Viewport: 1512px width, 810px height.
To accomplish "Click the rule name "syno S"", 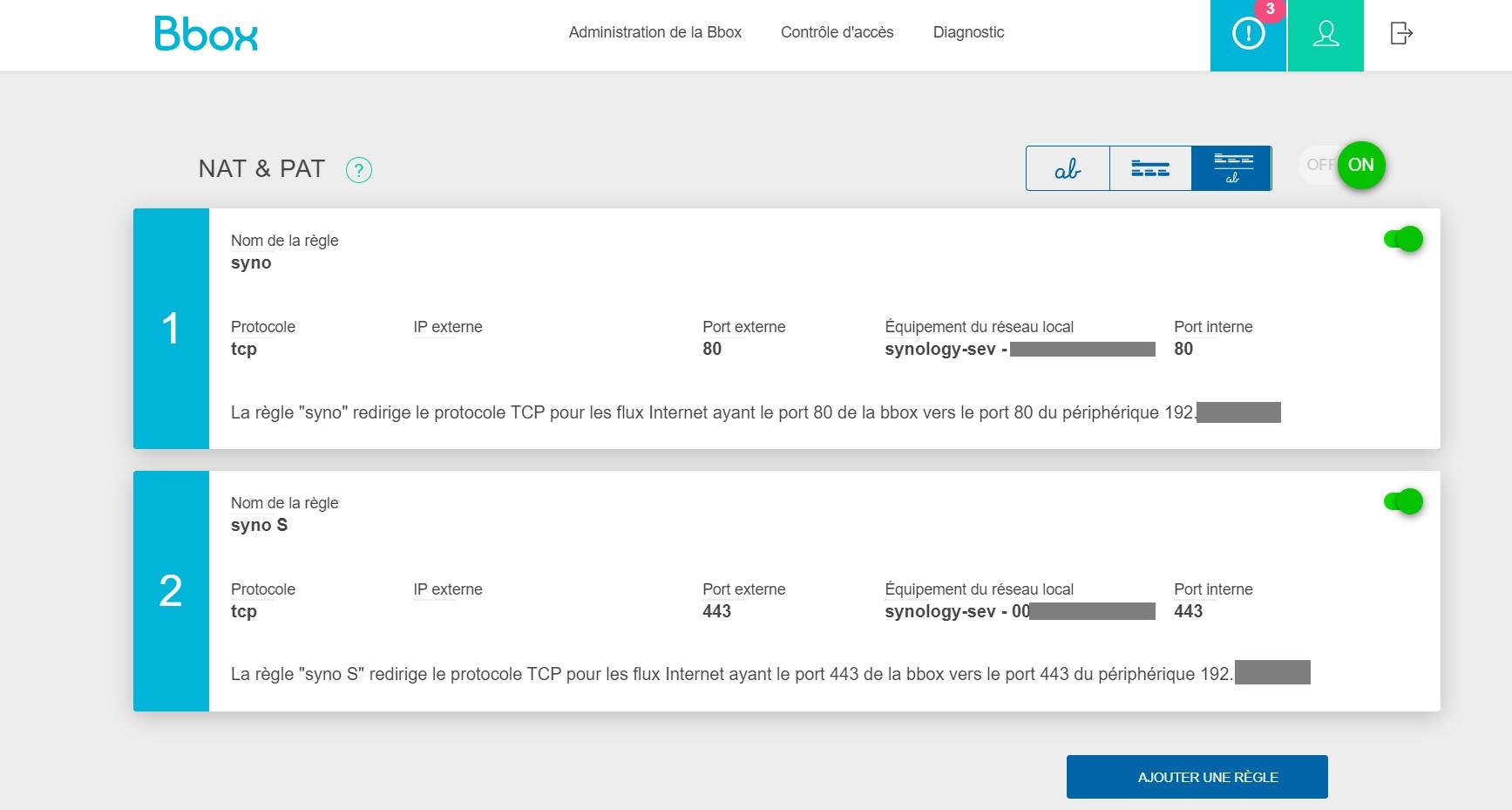I will [x=259, y=525].
